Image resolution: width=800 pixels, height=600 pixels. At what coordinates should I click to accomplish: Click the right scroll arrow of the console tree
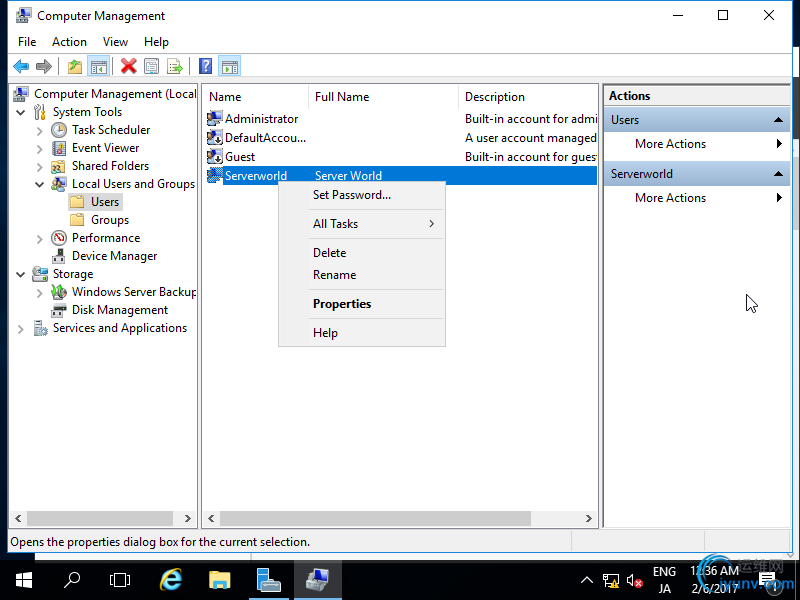coord(188,519)
